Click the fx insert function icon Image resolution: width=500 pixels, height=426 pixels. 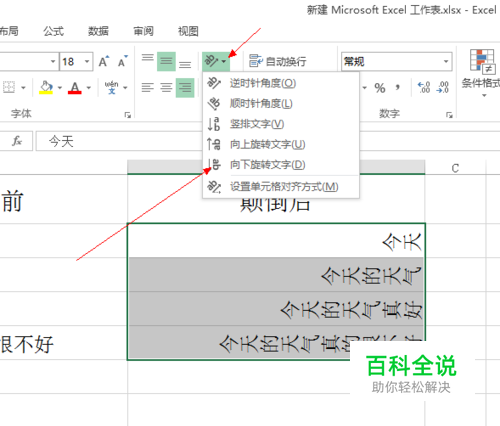(x=17, y=141)
